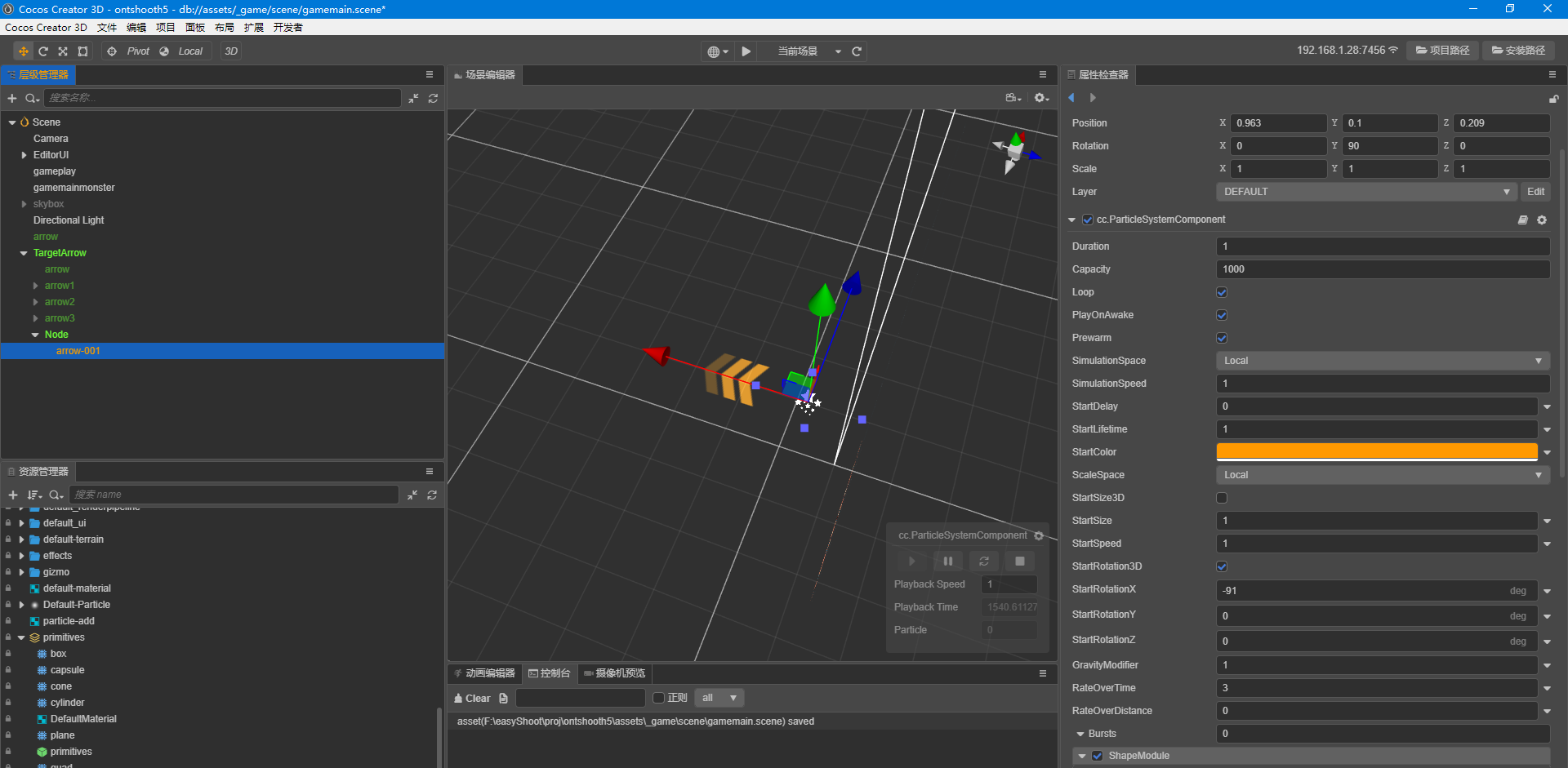Refresh the hierarchy panel

(x=433, y=99)
